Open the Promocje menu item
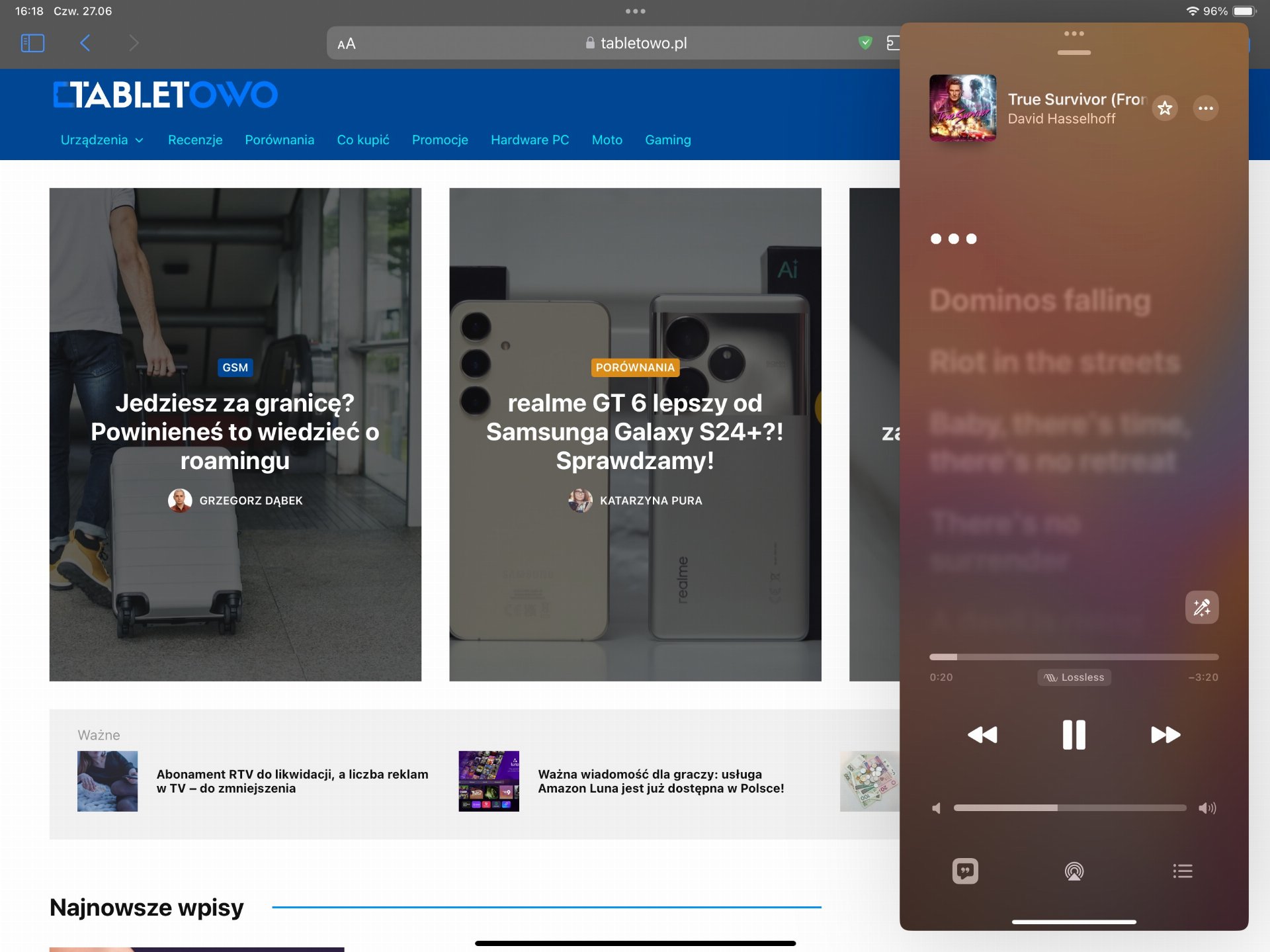This screenshot has width=1270, height=952. click(x=440, y=140)
